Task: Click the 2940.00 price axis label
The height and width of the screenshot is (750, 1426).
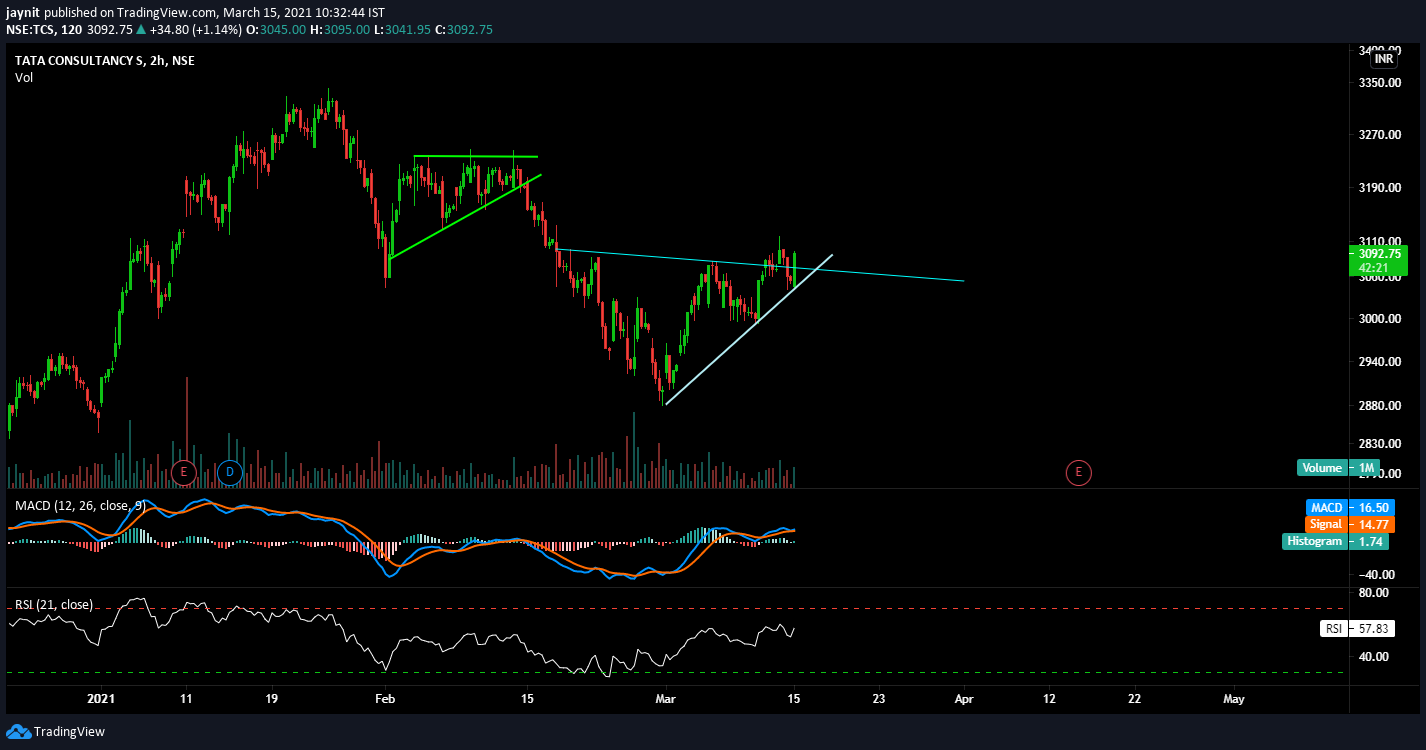Action: 1378,361
